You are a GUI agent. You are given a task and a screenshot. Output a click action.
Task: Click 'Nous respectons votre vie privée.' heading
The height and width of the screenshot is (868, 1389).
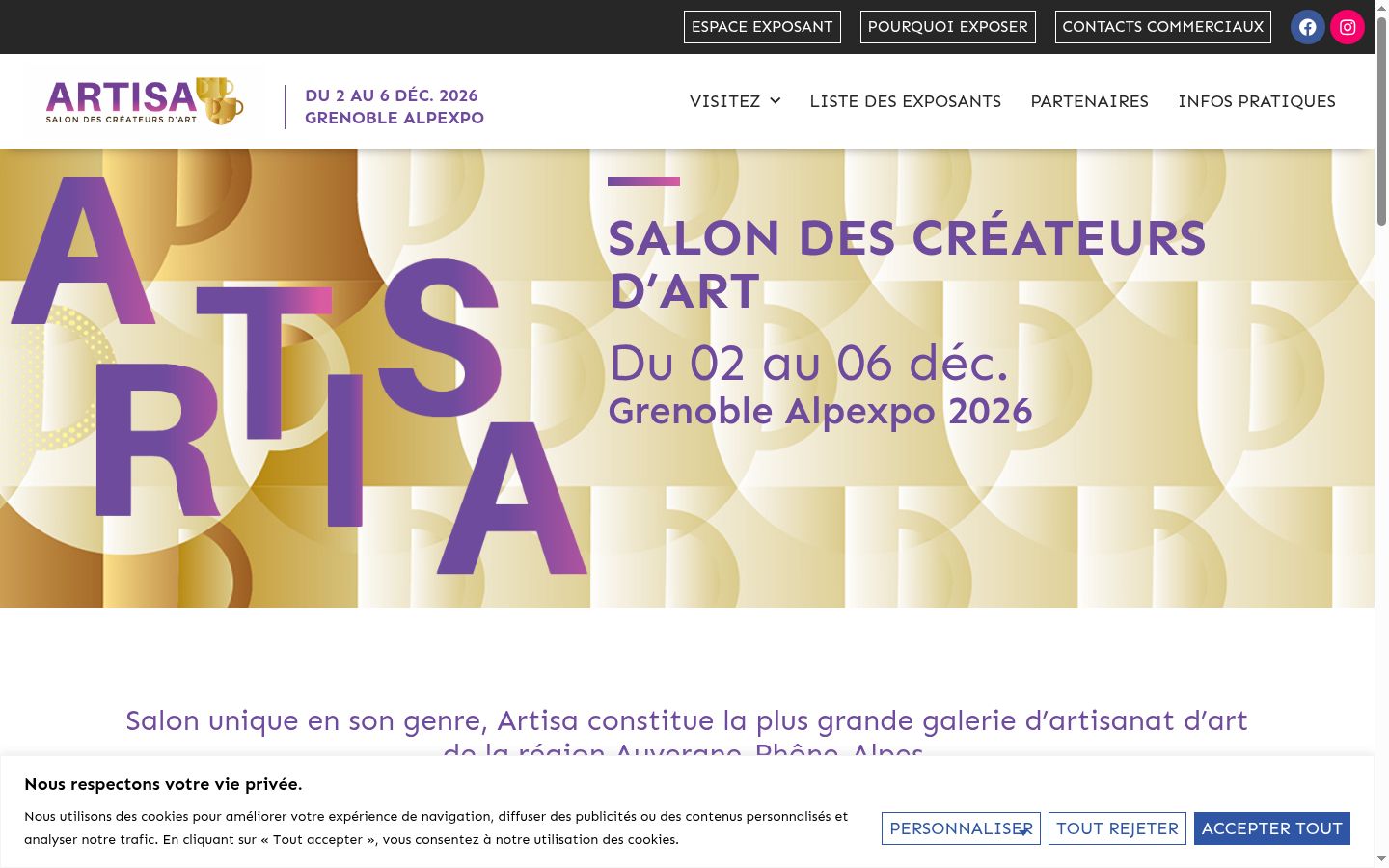tap(163, 784)
